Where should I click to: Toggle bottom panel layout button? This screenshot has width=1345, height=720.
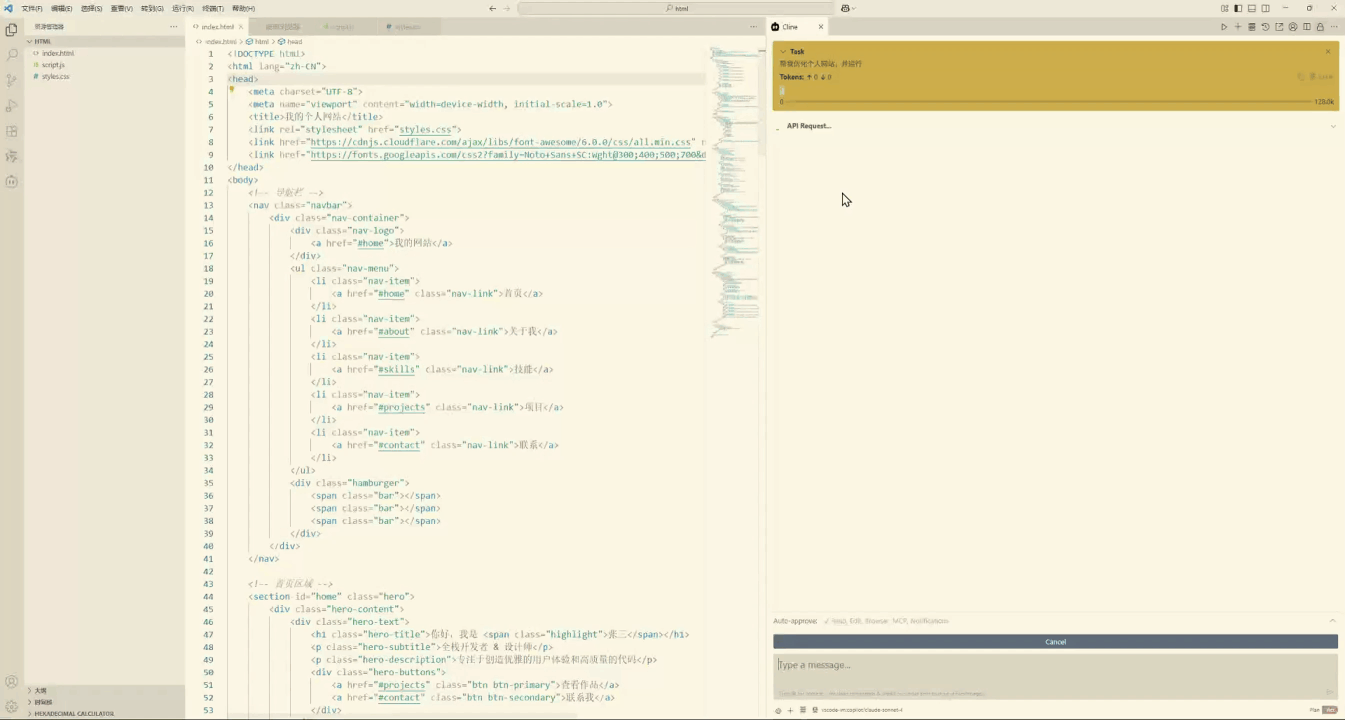click(x=1251, y=8)
